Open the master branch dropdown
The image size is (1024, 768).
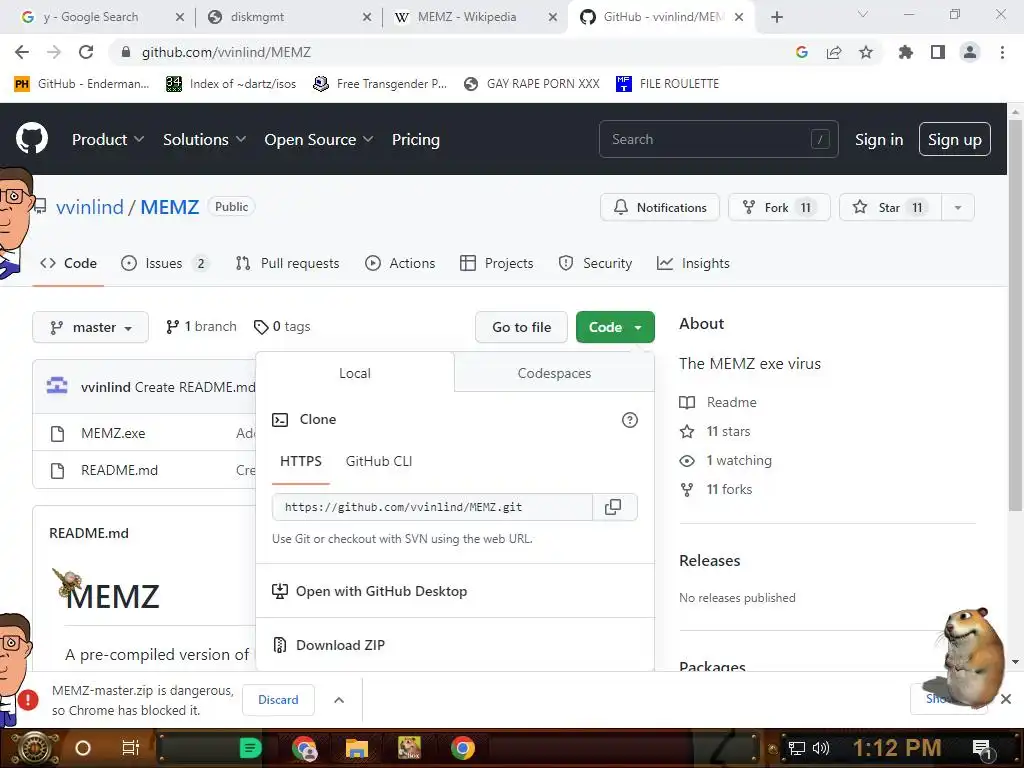pyautogui.click(x=91, y=327)
